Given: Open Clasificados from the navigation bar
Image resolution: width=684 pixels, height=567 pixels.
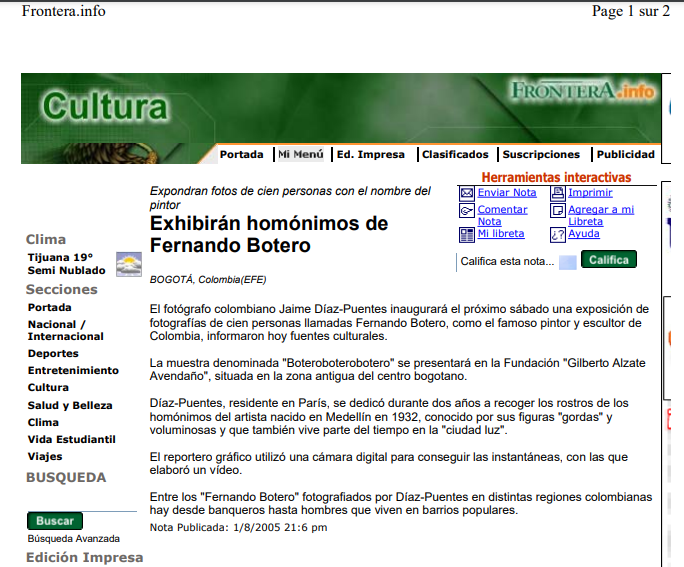Looking at the screenshot, I should click(x=455, y=155).
